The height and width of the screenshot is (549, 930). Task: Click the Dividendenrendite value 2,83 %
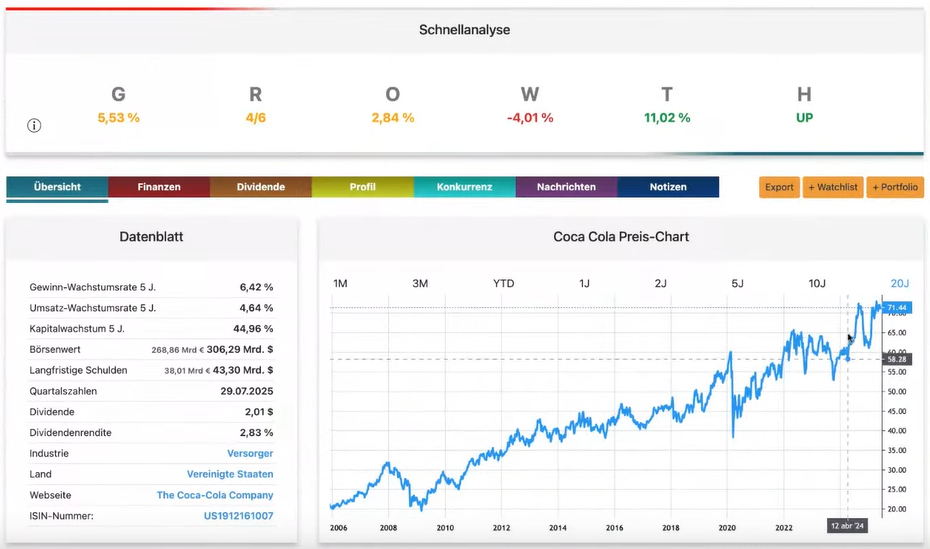[x=256, y=433]
